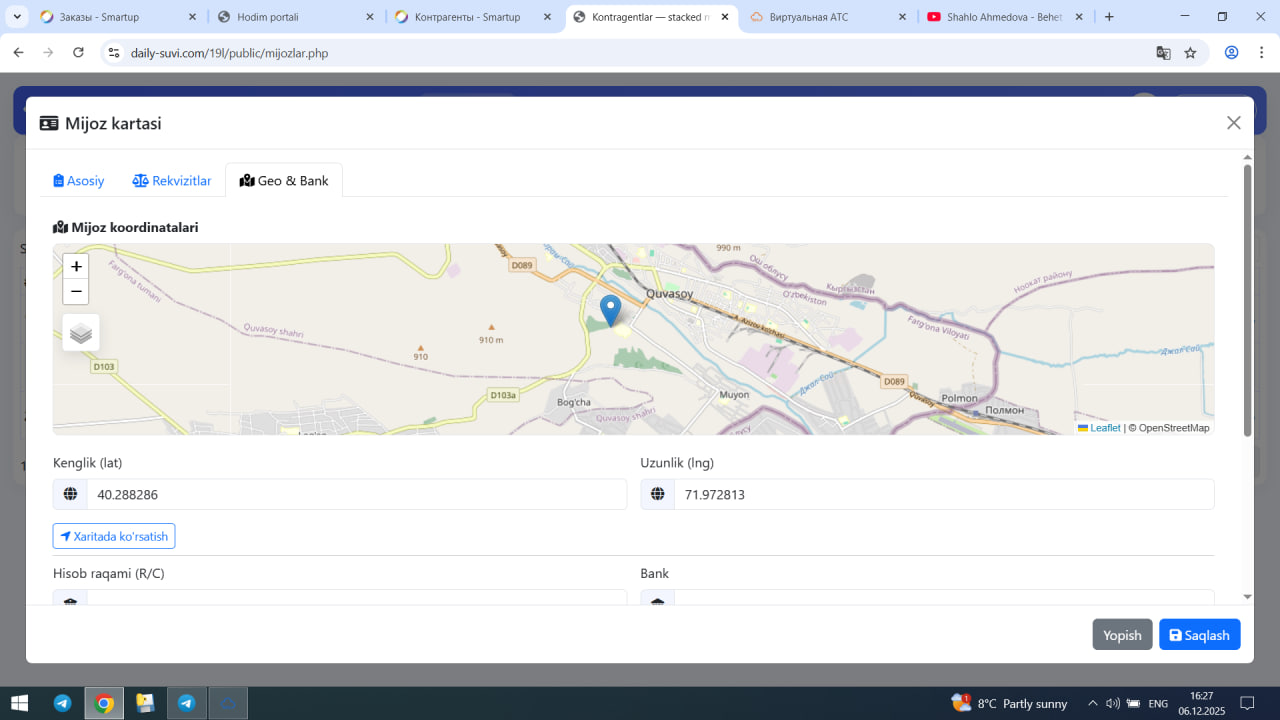Open Telegram from the taskbar
This screenshot has width=1280, height=720.
tap(62, 703)
